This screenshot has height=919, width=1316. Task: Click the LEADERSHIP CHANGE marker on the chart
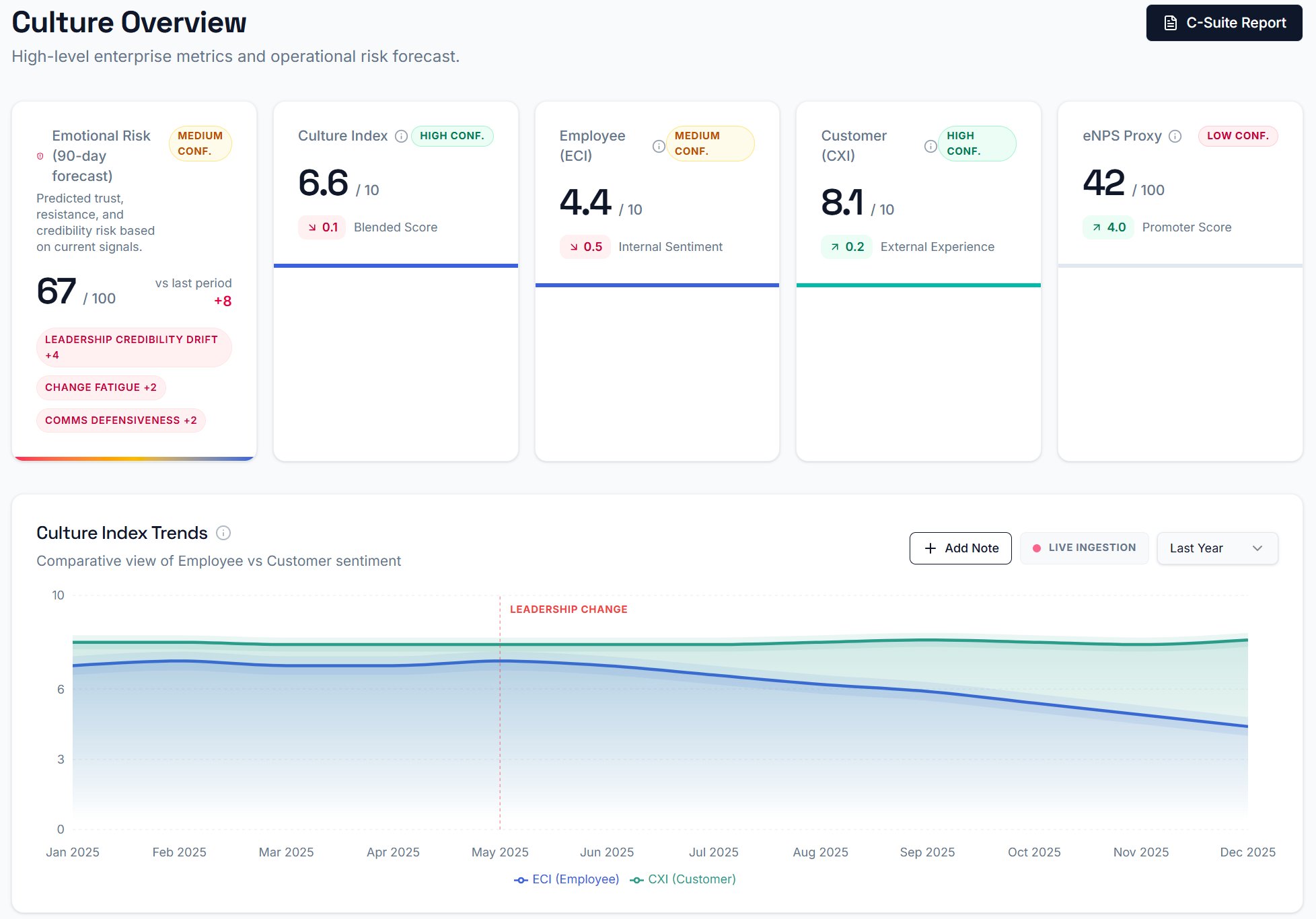coord(568,609)
